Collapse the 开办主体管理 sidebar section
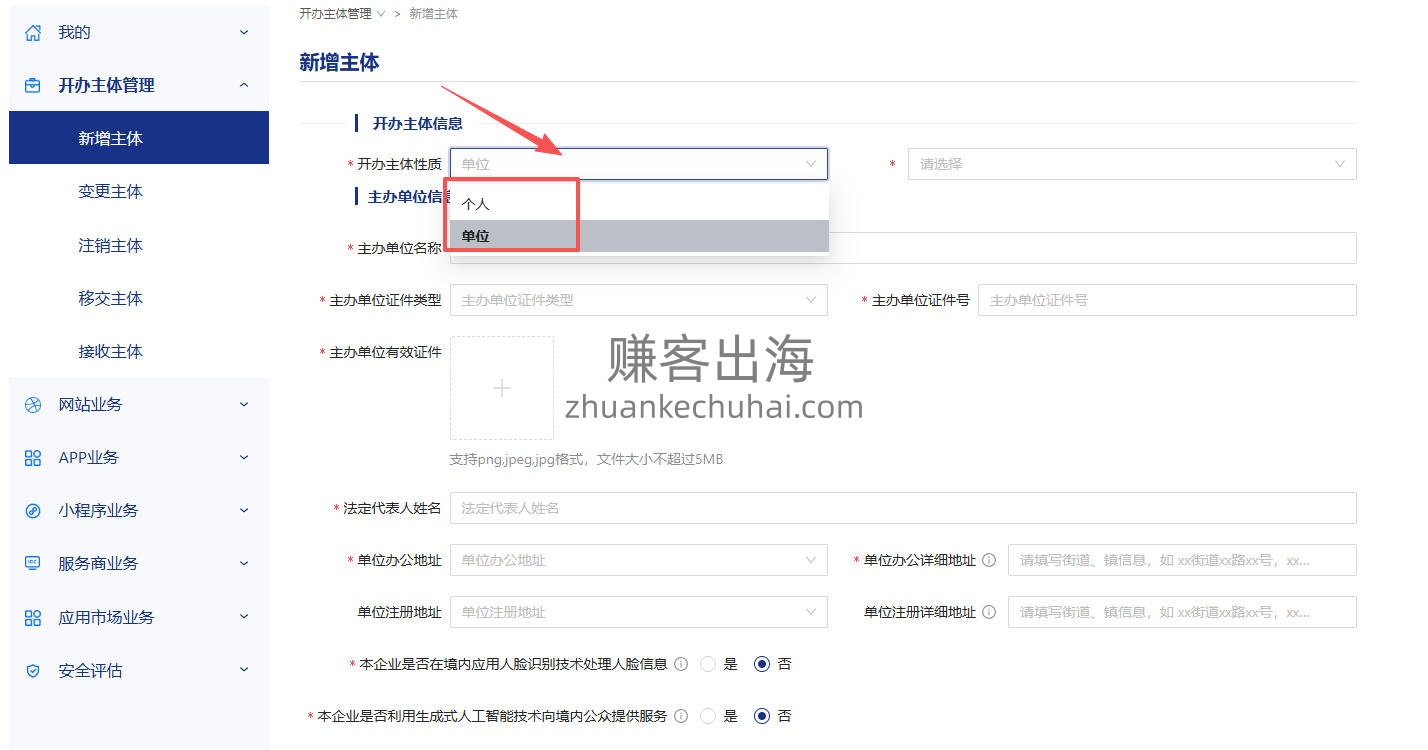This screenshot has width=1428, height=750. [x=244, y=86]
